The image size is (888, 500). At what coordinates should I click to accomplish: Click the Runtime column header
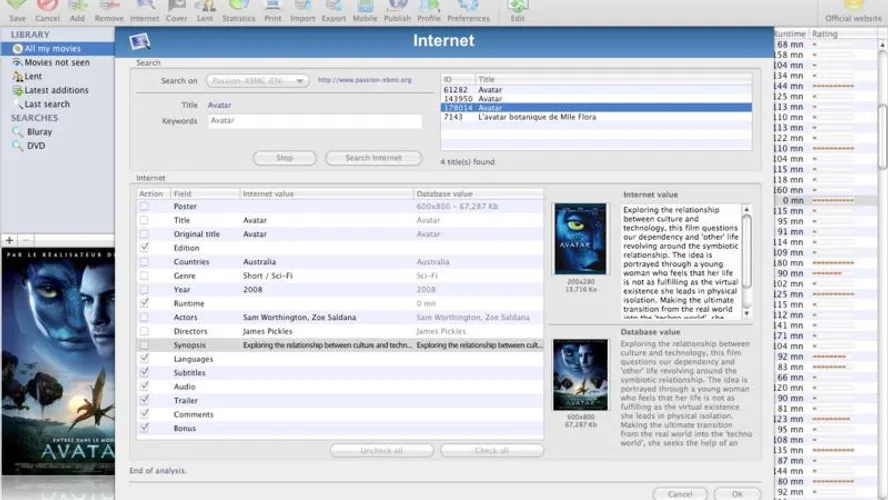[791, 34]
